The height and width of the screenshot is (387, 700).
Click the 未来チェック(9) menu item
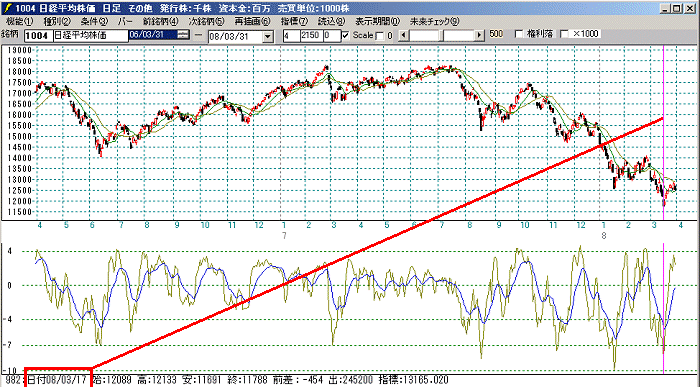pyautogui.click(x=434, y=21)
